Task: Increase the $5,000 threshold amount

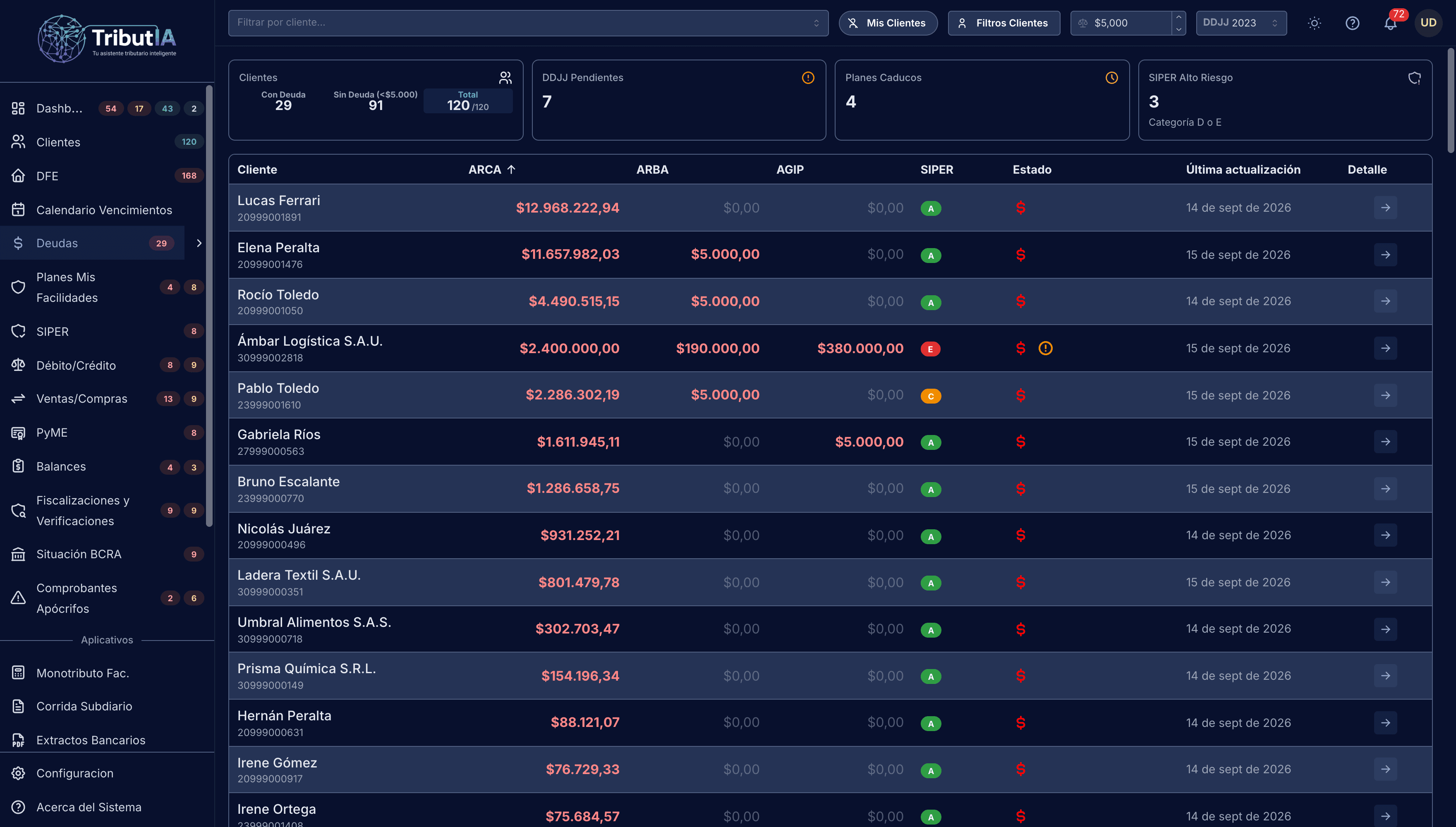Action: click(x=1179, y=17)
